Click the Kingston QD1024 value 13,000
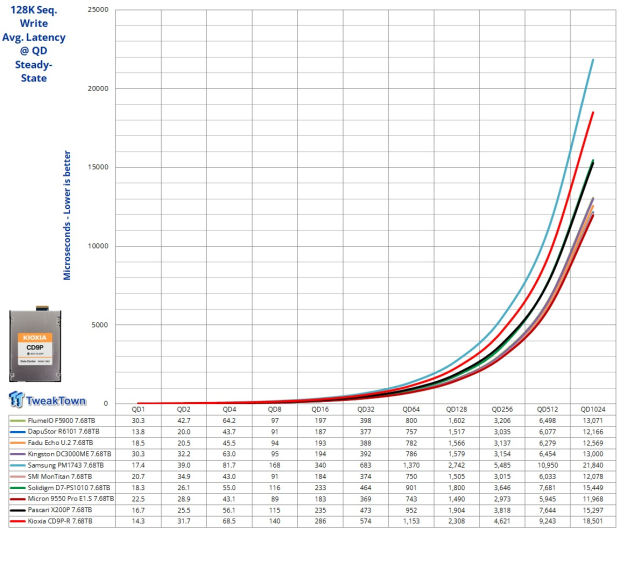Viewport: 620px width, 568px height. [x=593, y=454]
